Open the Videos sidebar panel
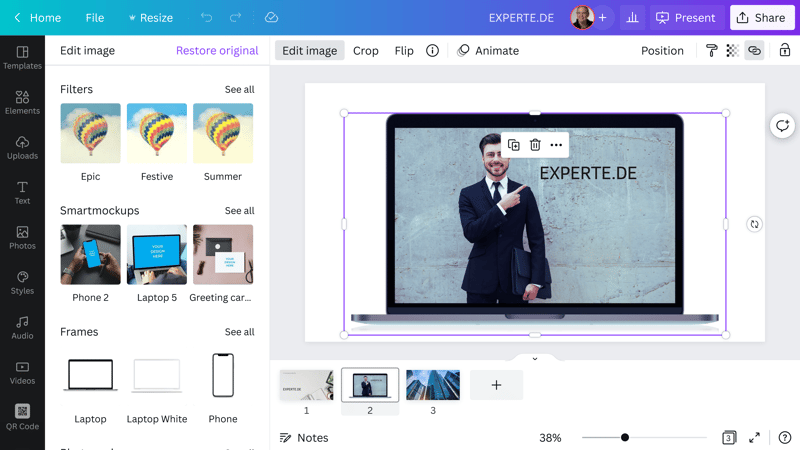Screen dimensions: 800x450 [22, 373]
